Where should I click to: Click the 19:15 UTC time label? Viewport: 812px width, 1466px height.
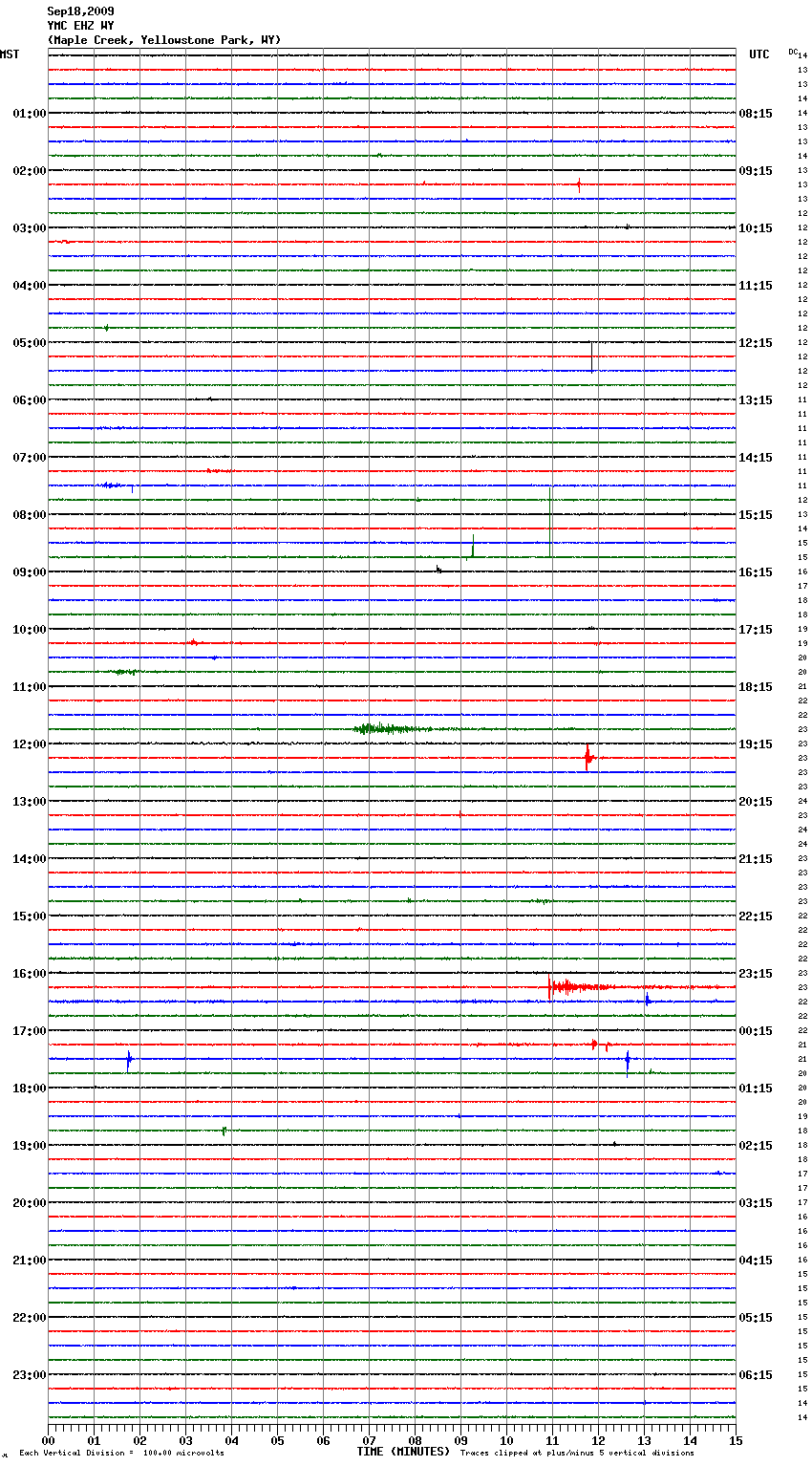click(x=756, y=744)
